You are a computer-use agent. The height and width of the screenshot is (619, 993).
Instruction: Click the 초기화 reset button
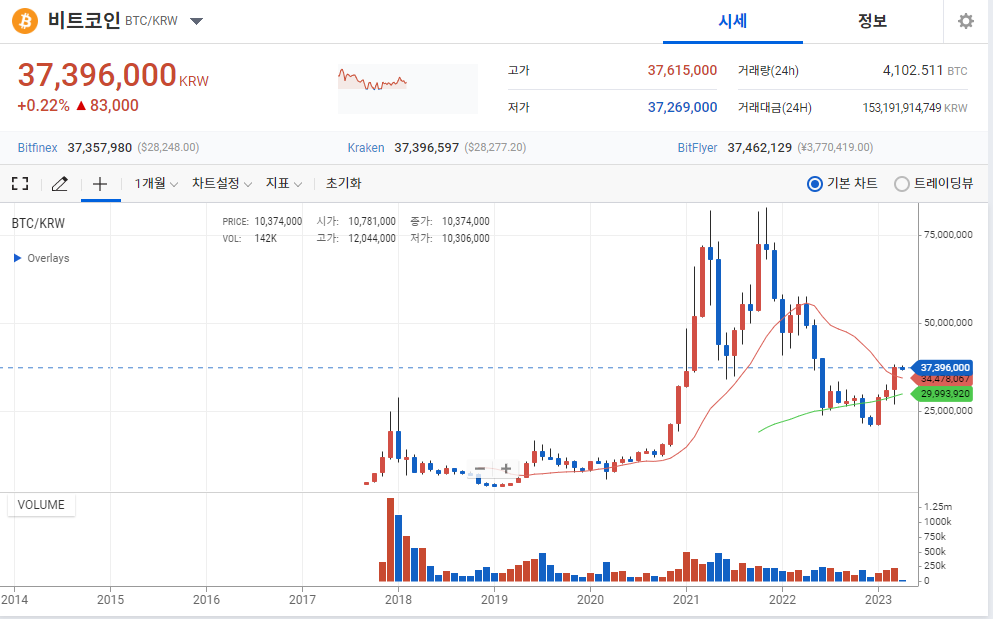(x=343, y=184)
